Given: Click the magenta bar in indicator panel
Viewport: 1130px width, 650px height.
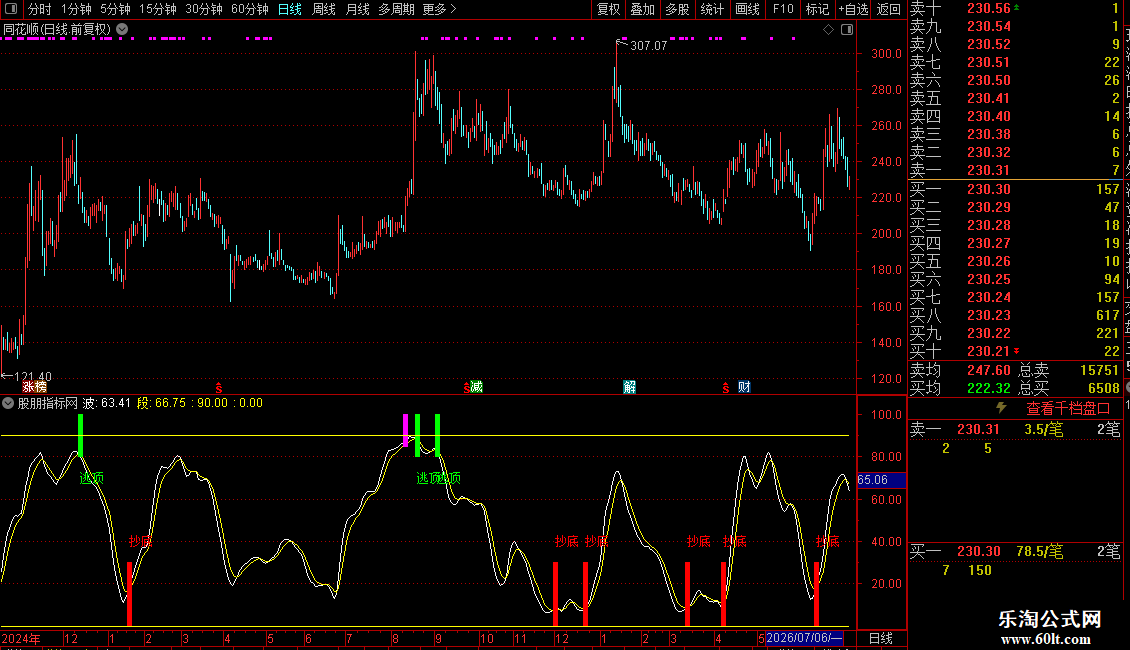Looking at the screenshot, I should [x=406, y=430].
